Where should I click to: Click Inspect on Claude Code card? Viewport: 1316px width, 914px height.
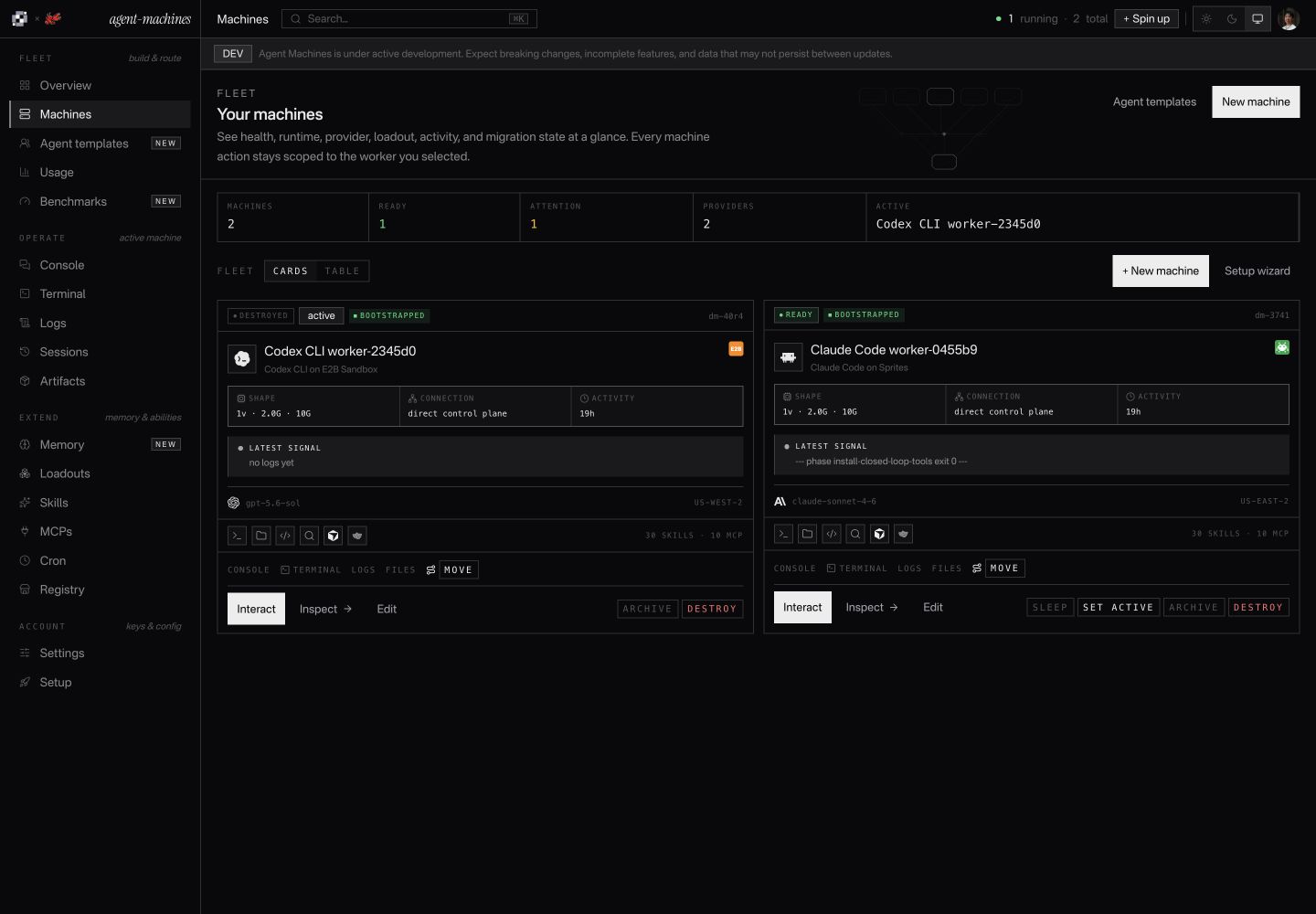(x=872, y=607)
